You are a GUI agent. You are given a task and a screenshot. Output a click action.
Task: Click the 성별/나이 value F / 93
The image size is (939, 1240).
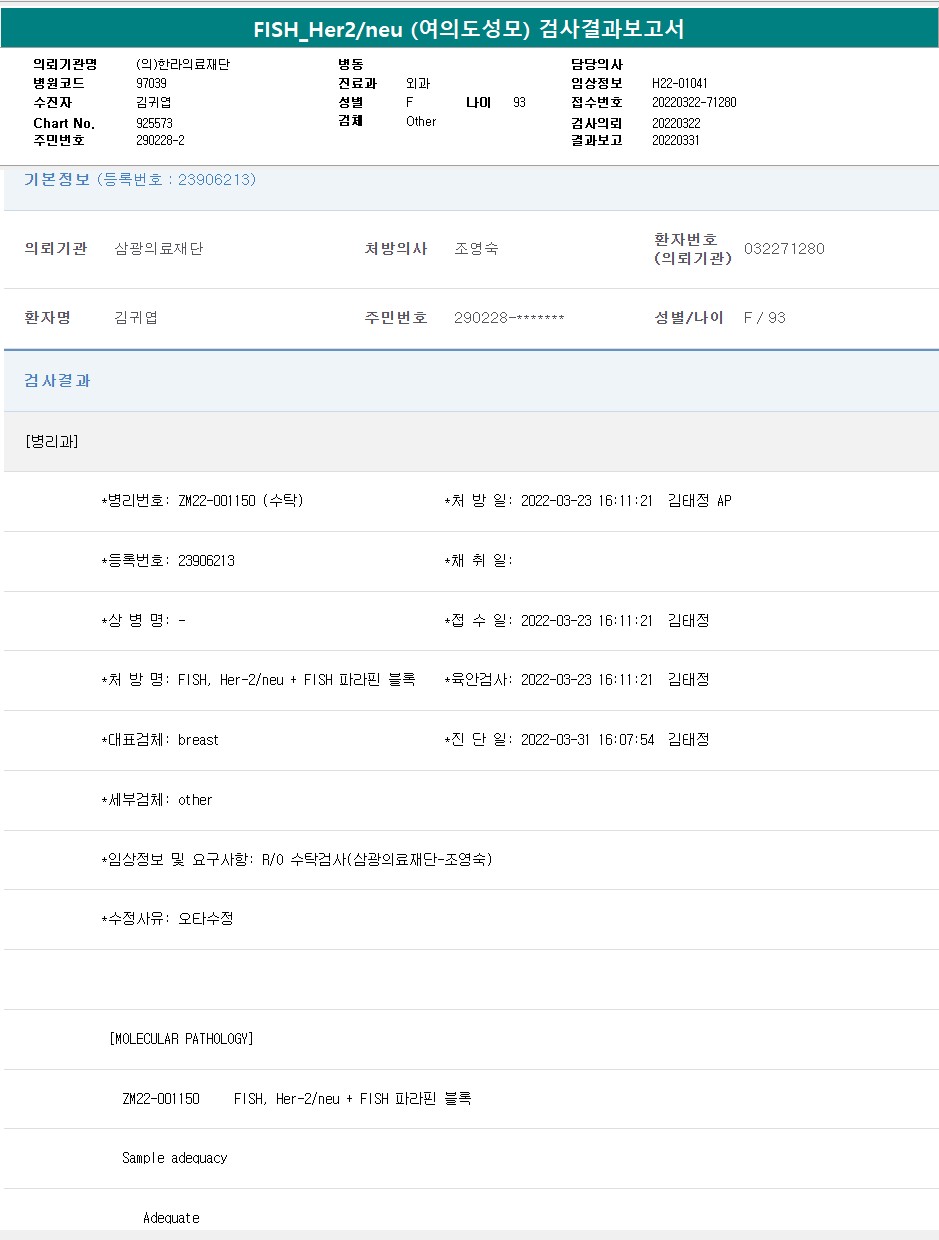pyautogui.click(x=764, y=318)
